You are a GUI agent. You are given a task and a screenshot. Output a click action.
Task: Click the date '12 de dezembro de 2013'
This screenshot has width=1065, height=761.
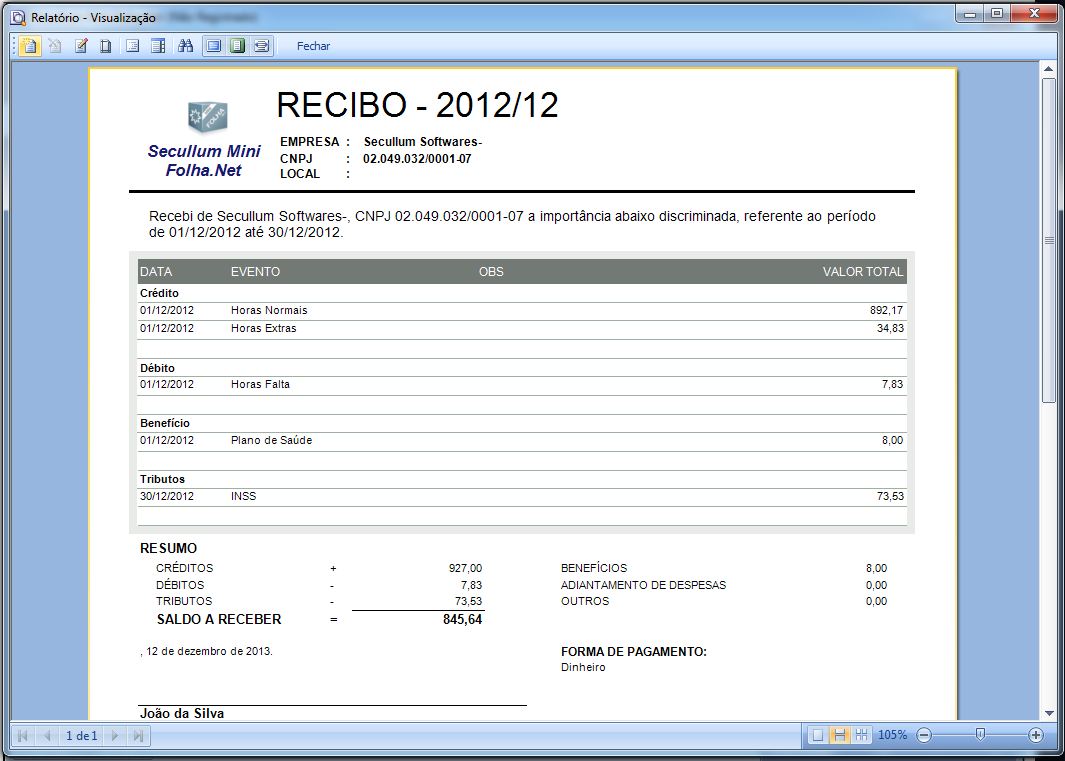tap(209, 651)
